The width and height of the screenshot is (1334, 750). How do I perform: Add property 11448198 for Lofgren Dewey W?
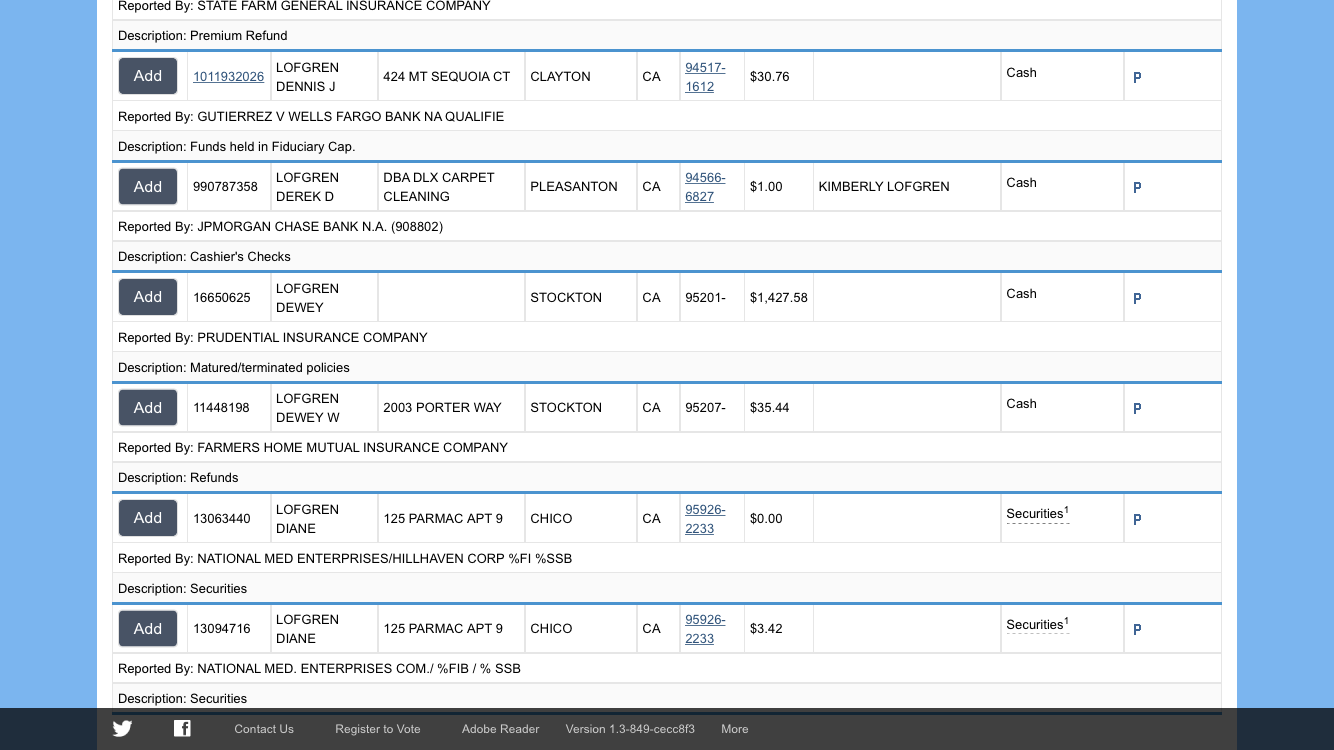148,408
